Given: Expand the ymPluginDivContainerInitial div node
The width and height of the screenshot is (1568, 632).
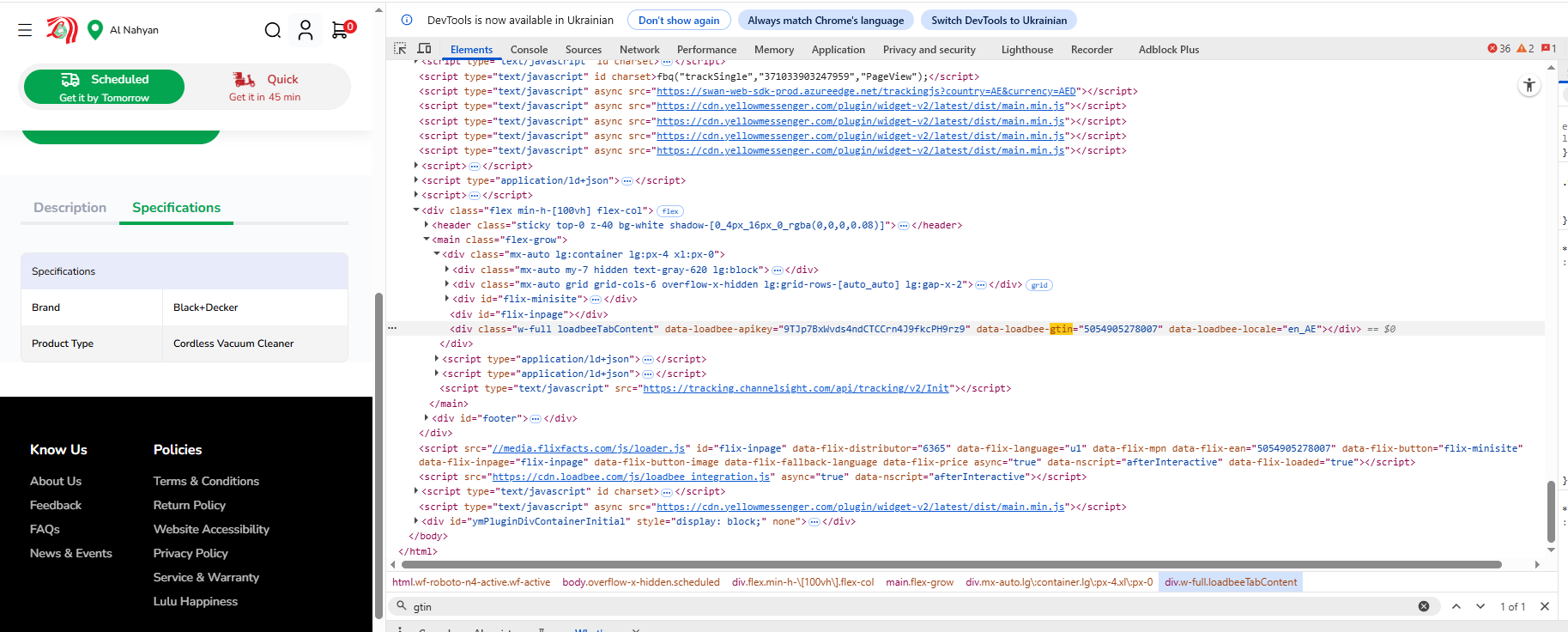Looking at the screenshot, I should [x=416, y=521].
